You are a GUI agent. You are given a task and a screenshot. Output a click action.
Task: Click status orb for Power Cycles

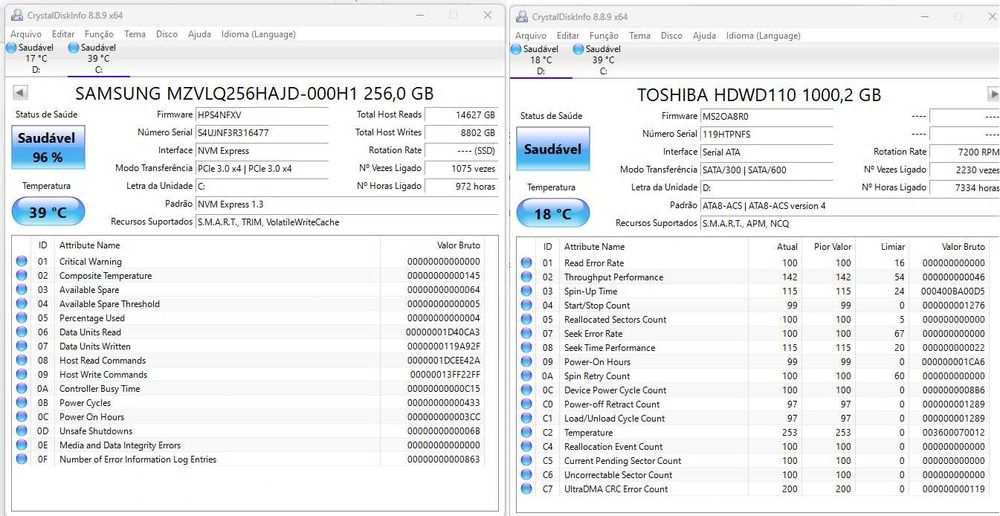pyautogui.click(x=22, y=402)
